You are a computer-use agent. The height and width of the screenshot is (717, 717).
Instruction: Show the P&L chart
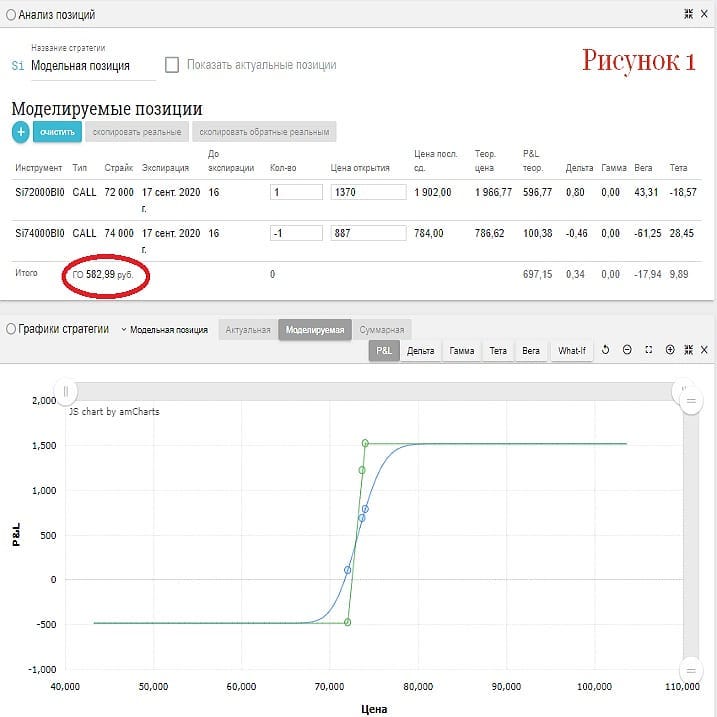click(384, 351)
